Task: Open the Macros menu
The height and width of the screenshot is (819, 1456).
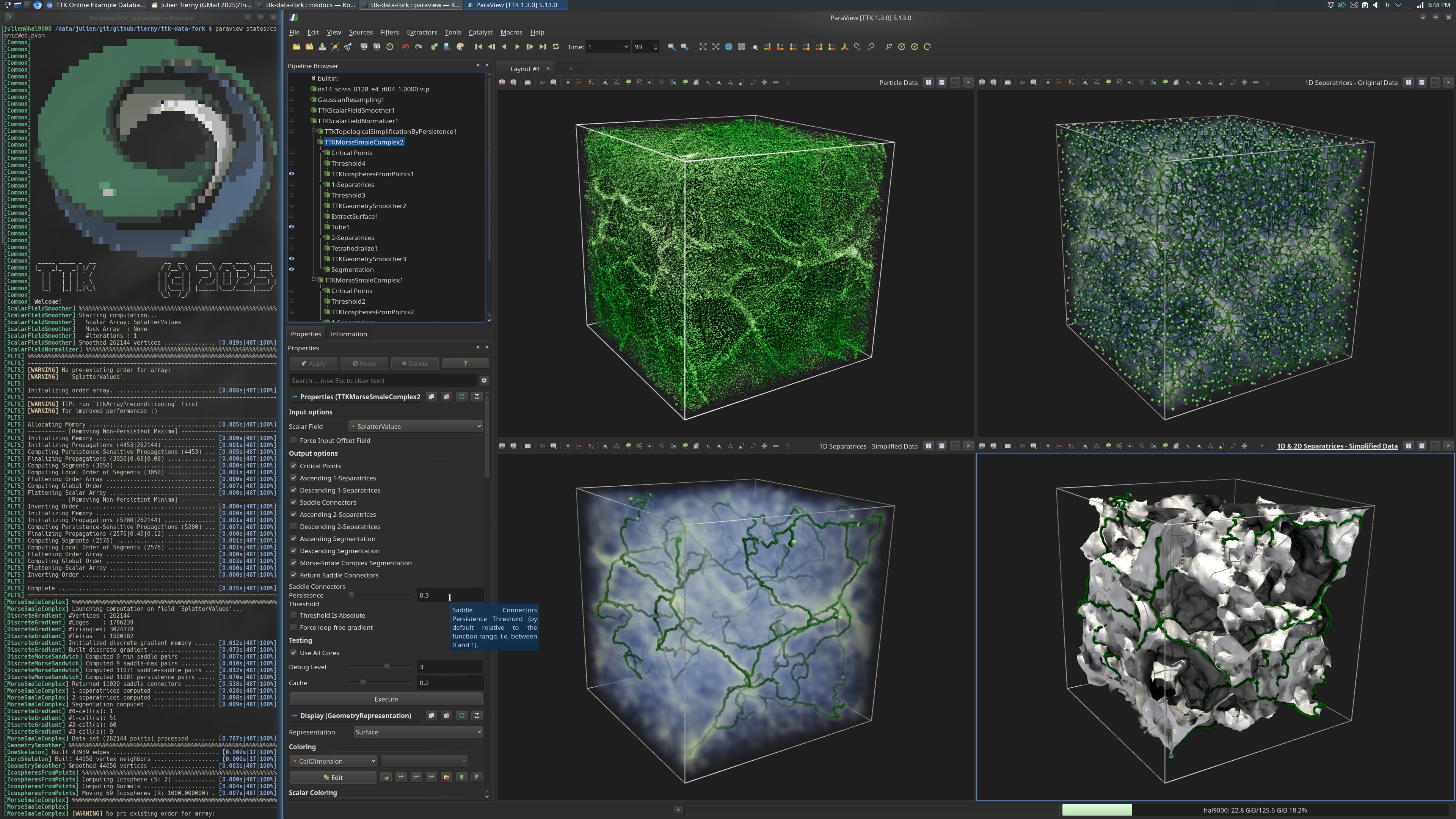Action: 511,32
